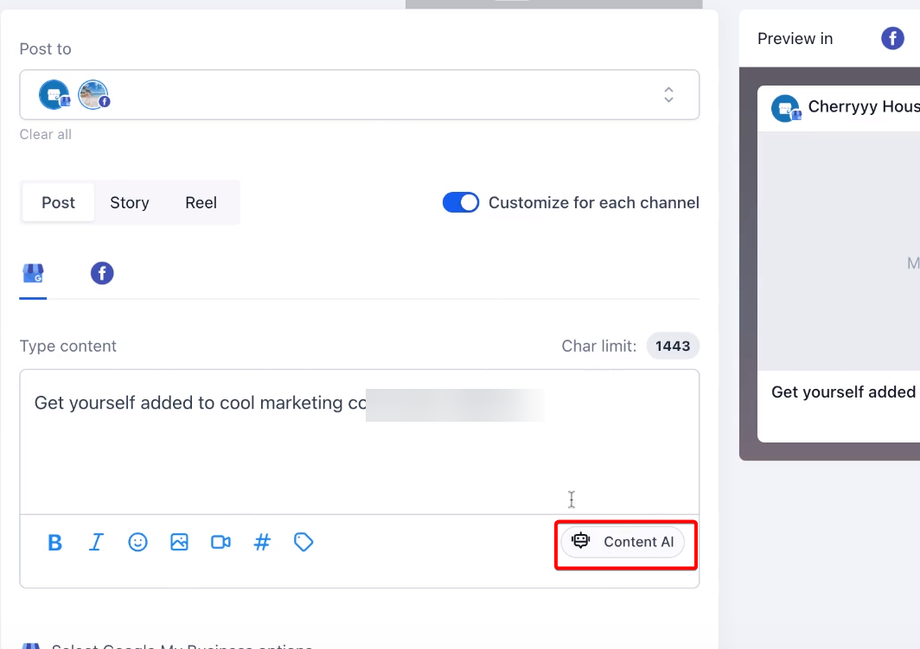Open the emoji picker icon
920x649 pixels.
pos(138,542)
